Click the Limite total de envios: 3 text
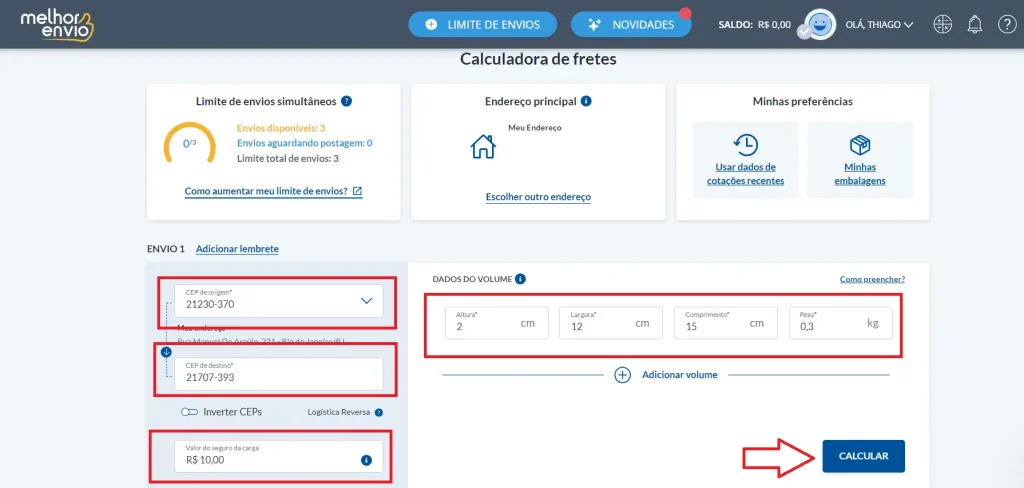 pyautogui.click(x=288, y=158)
